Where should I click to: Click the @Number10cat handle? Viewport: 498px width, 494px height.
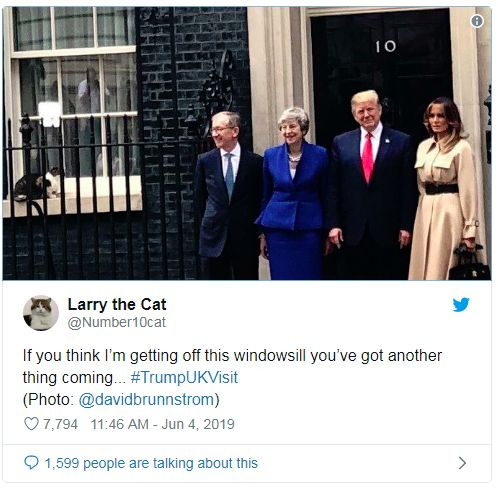(x=116, y=322)
